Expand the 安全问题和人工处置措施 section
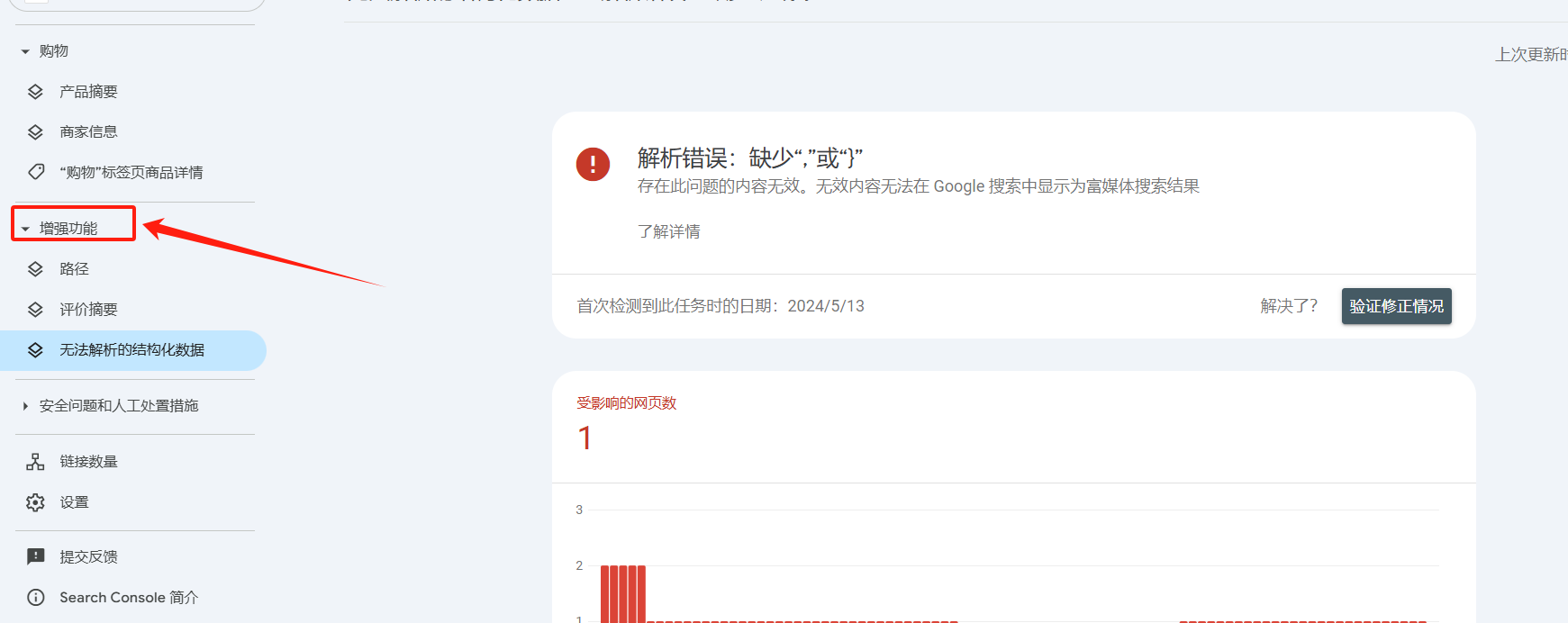The image size is (1568, 623). [x=25, y=406]
